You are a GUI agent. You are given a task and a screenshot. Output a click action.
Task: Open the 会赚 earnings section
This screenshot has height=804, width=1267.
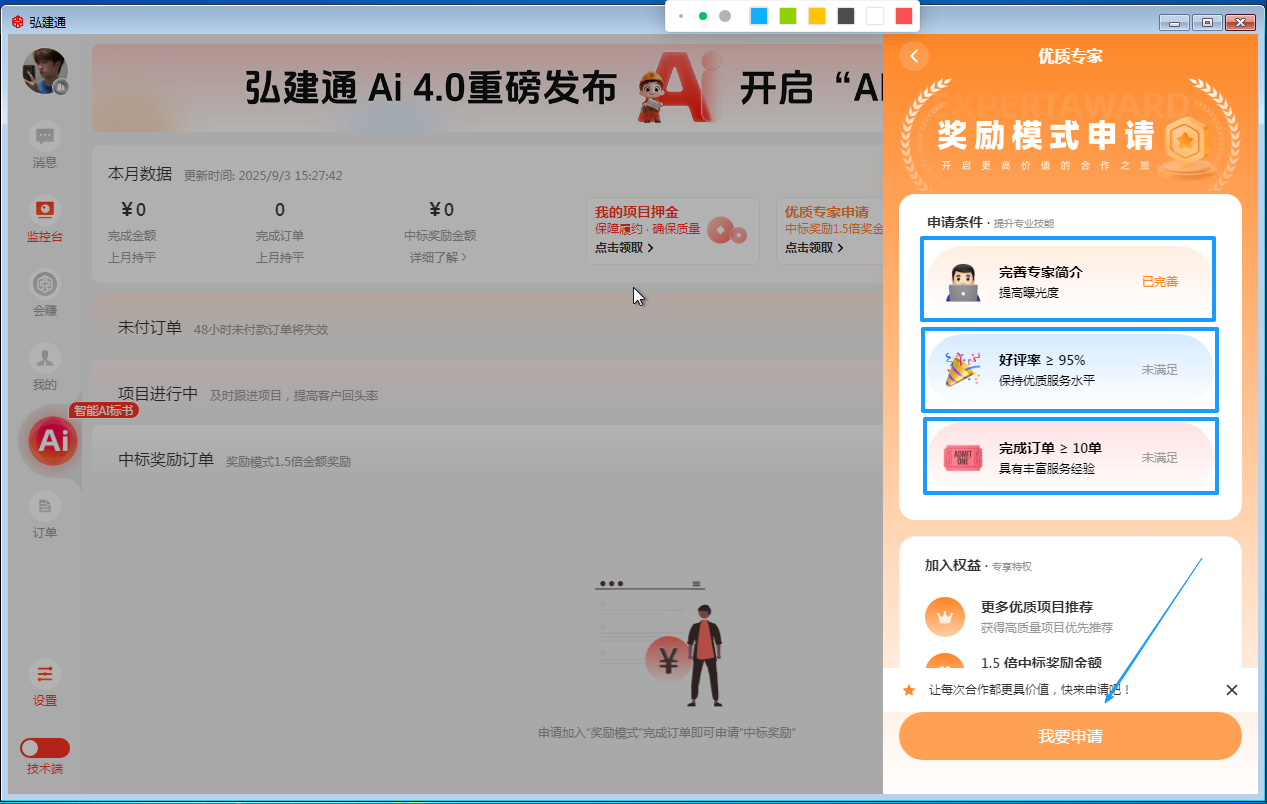(44, 292)
